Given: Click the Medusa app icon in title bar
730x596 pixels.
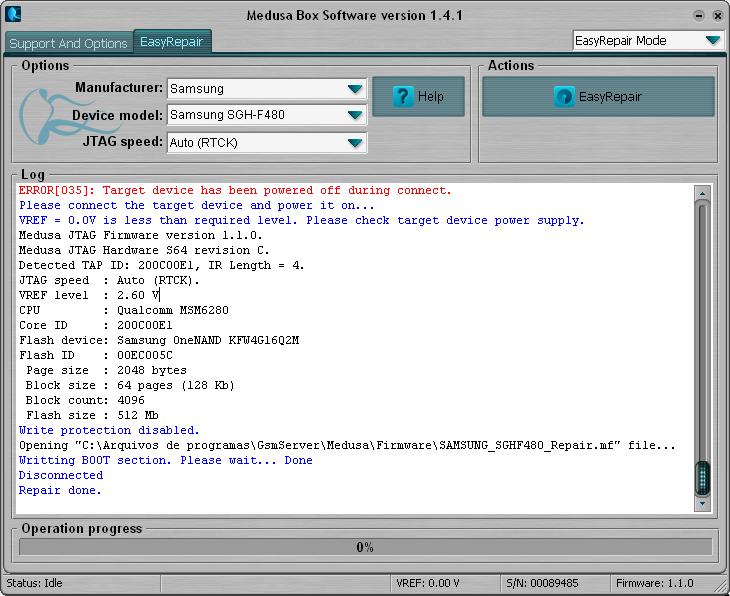Looking at the screenshot, I should pos(13,14).
